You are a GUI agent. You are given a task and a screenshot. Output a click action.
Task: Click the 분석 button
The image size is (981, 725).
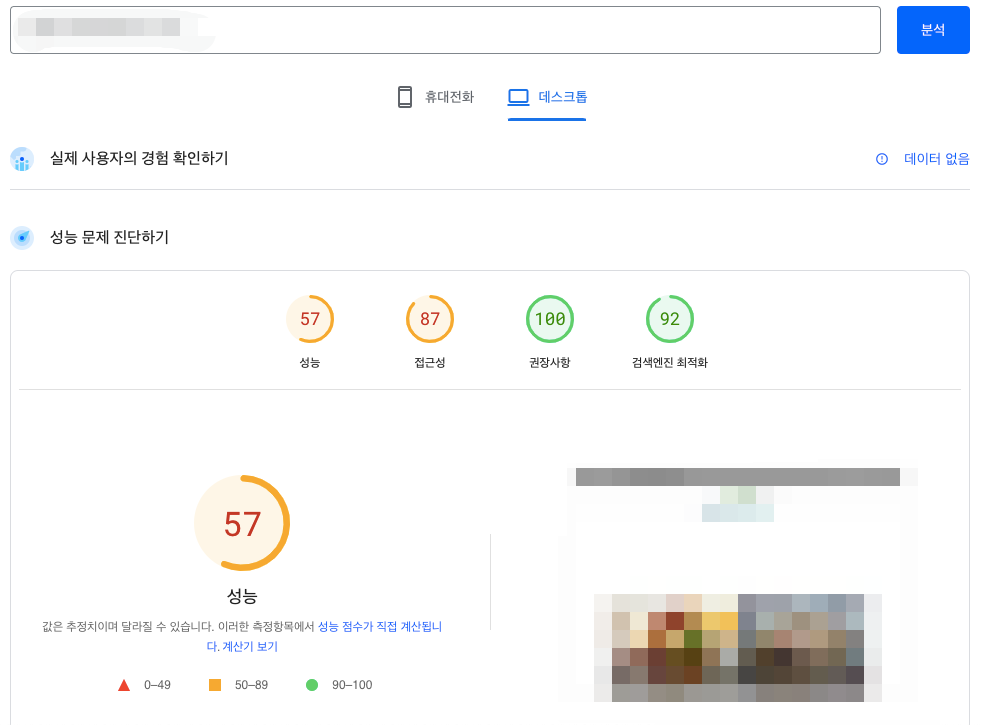point(932,30)
